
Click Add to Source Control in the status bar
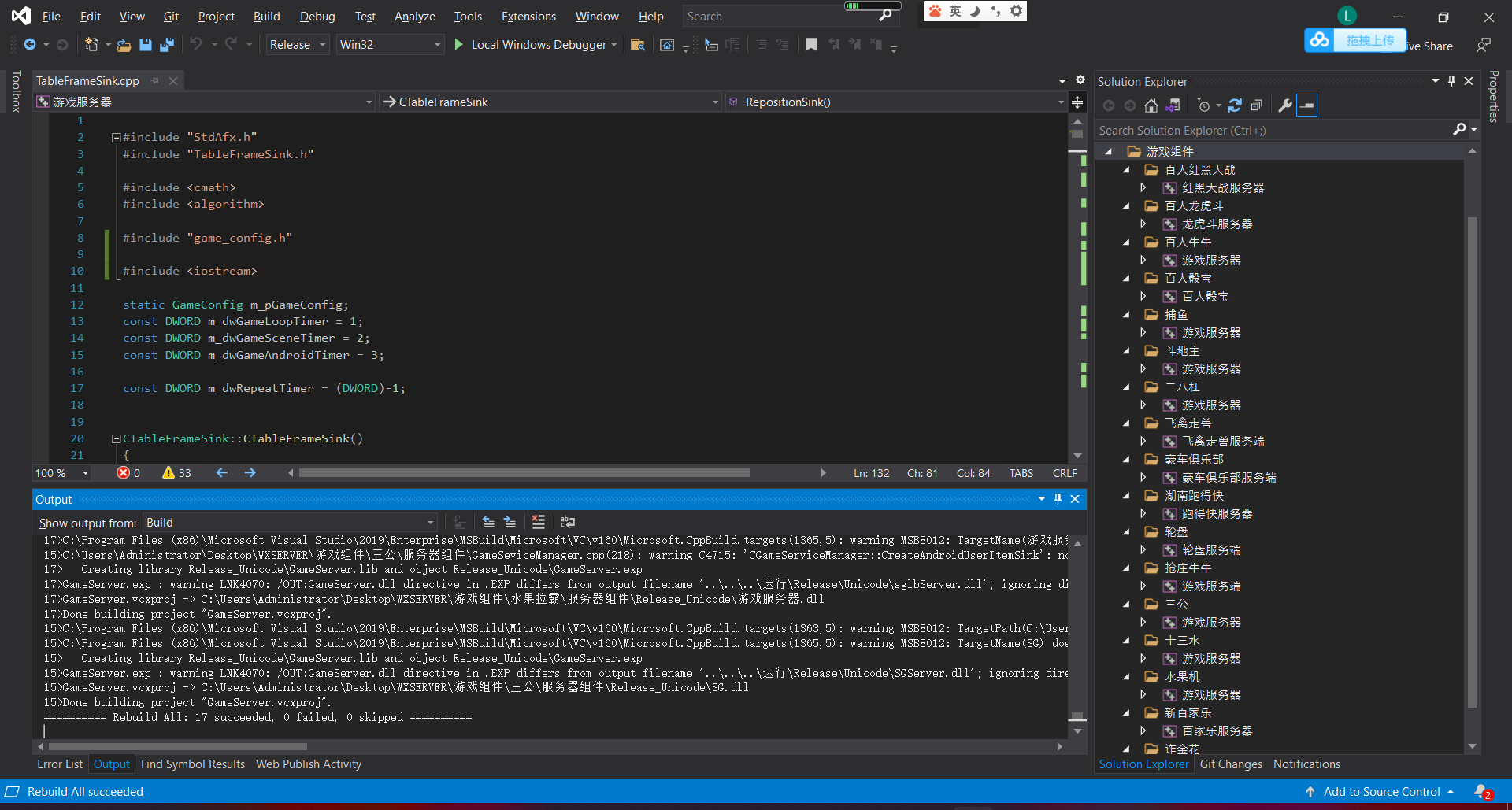coord(1382,791)
